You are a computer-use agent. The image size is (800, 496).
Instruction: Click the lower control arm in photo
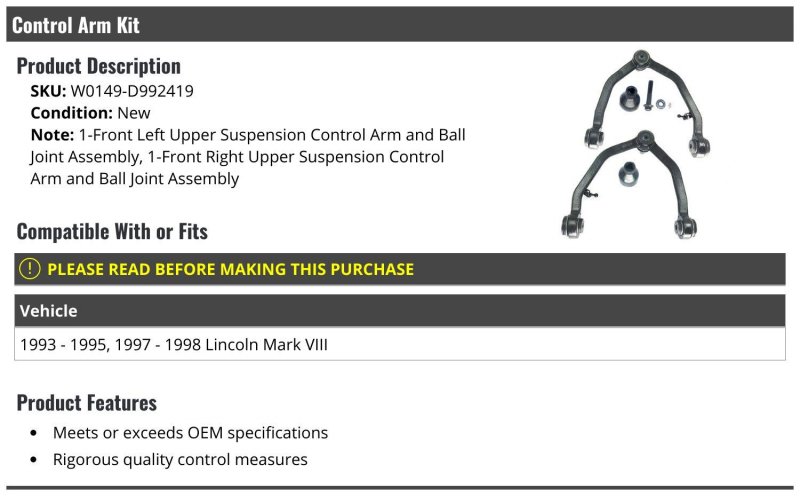click(x=630, y=185)
